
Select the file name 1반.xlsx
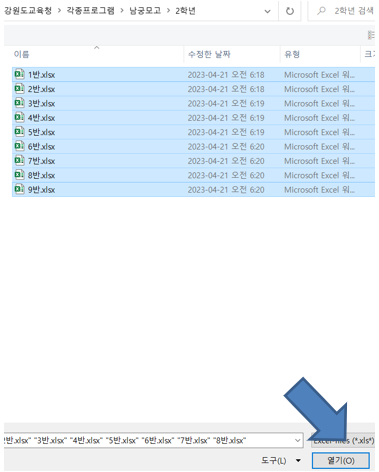click(41, 75)
